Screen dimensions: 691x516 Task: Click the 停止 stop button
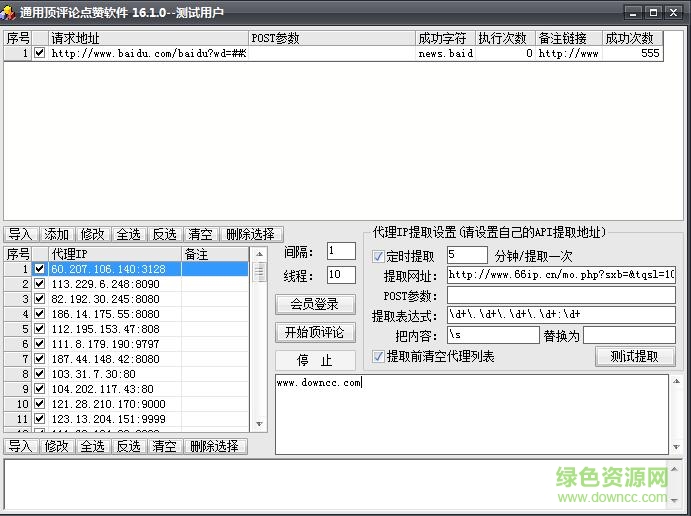315,360
